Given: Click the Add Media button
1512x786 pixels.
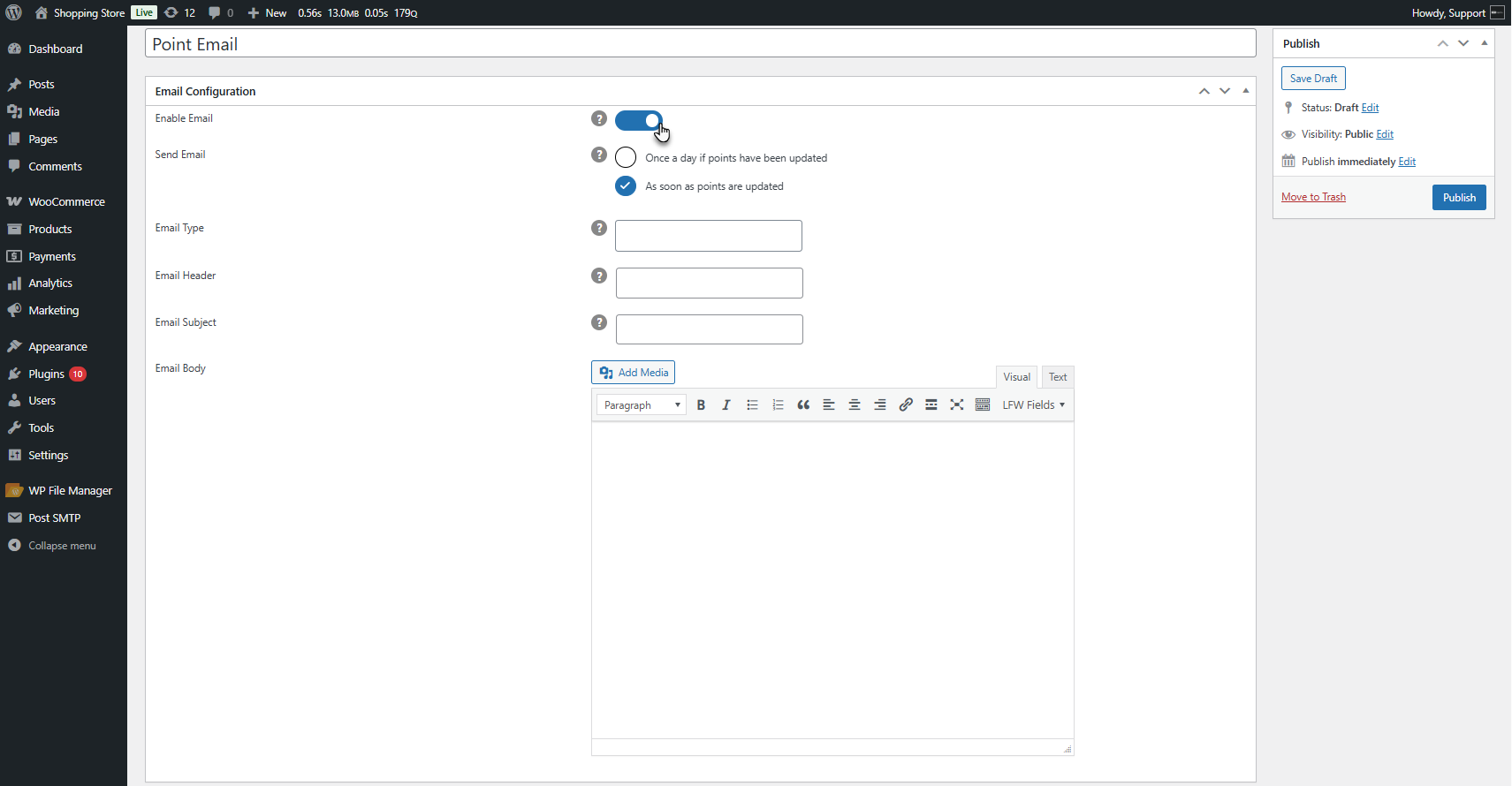Looking at the screenshot, I should (633, 373).
